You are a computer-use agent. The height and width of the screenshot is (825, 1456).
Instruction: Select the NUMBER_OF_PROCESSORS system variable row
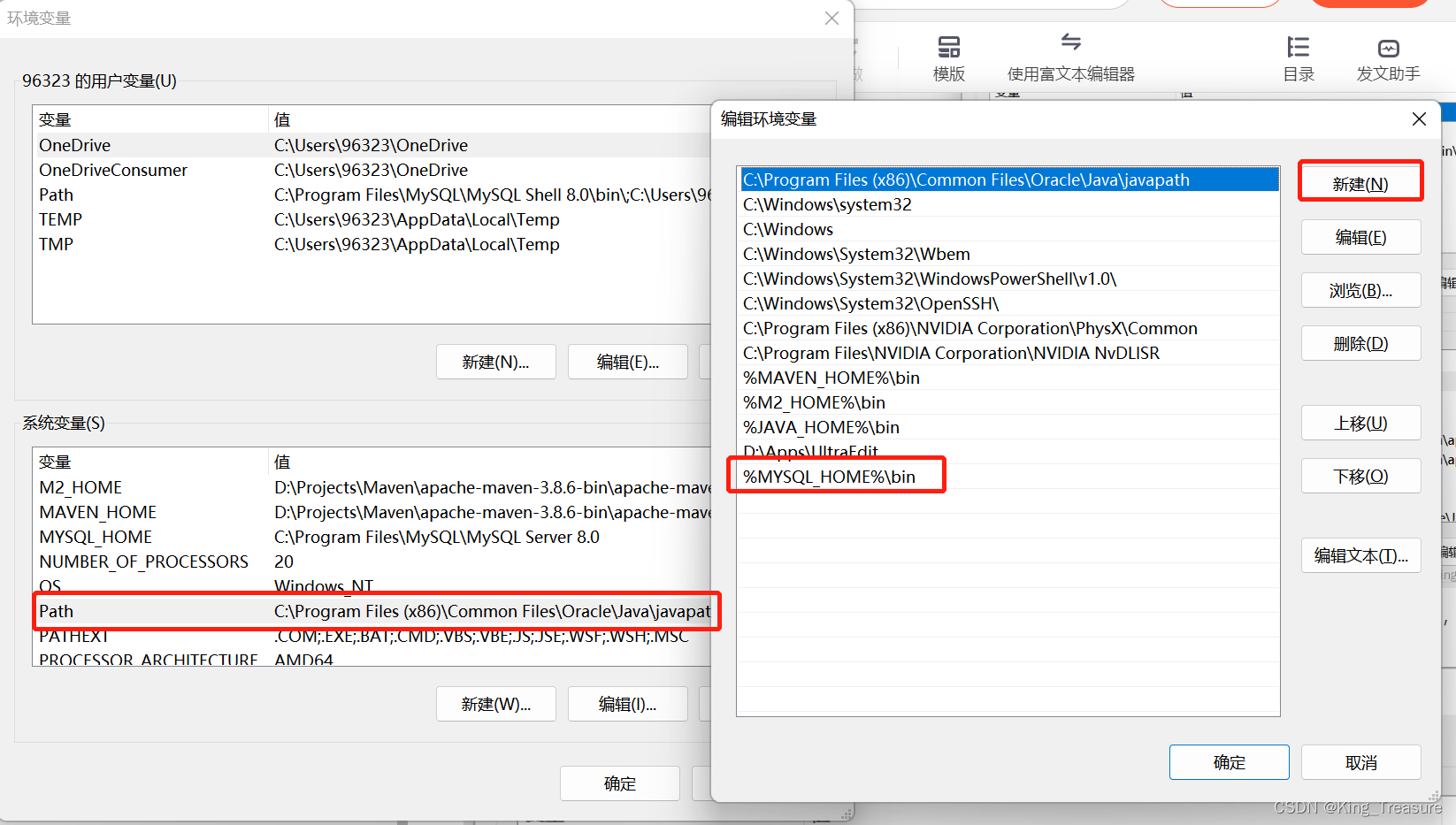click(372, 561)
